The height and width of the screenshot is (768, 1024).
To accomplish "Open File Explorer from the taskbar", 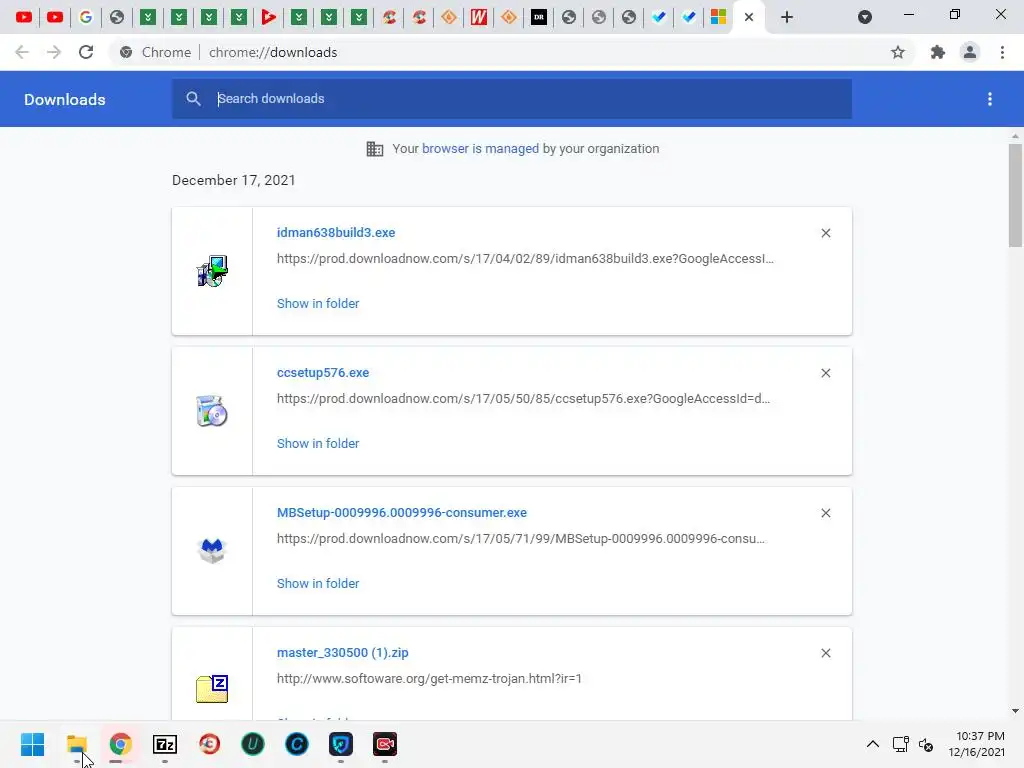I will [x=76, y=744].
